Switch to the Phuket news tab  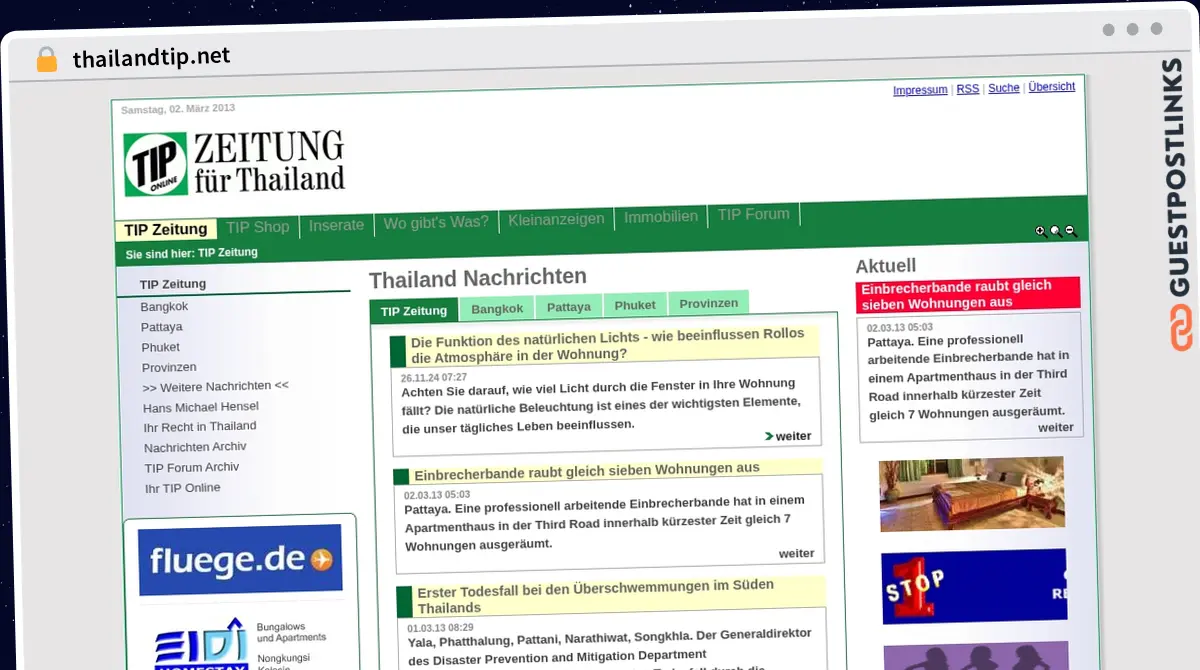point(635,304)
